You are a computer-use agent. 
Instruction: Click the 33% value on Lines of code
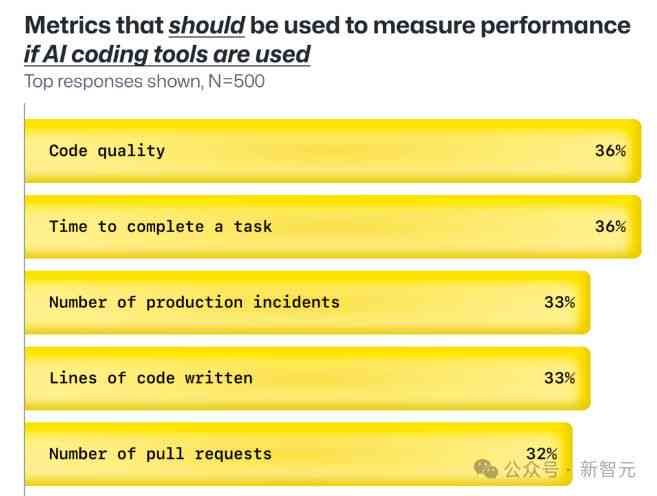pos(560,378)
